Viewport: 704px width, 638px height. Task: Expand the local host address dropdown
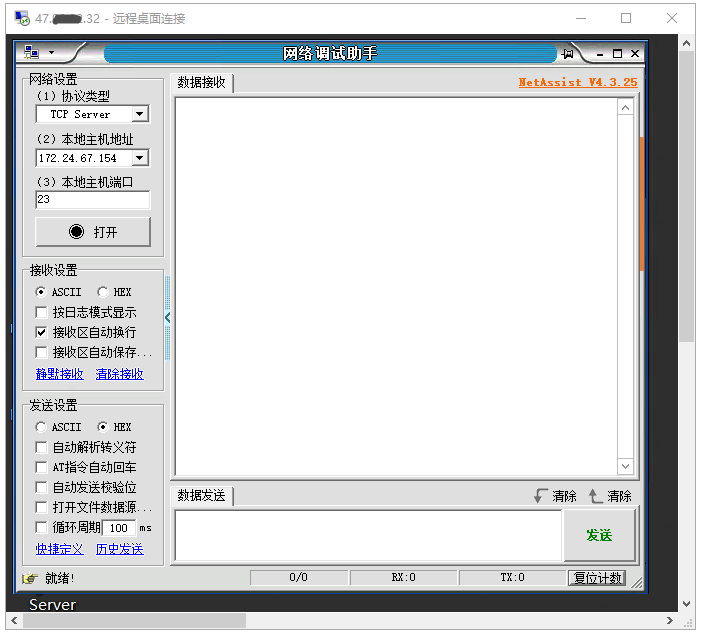140,158
